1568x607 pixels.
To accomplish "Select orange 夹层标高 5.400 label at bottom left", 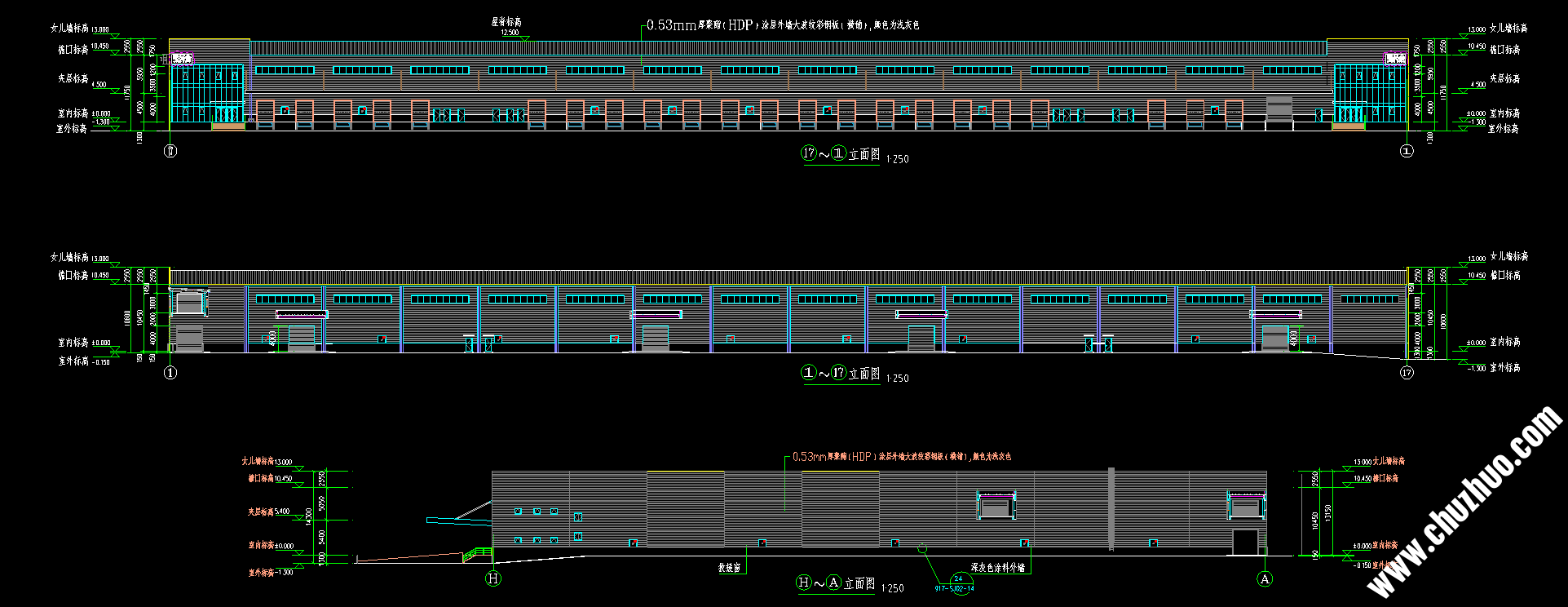I will point(269,512).
